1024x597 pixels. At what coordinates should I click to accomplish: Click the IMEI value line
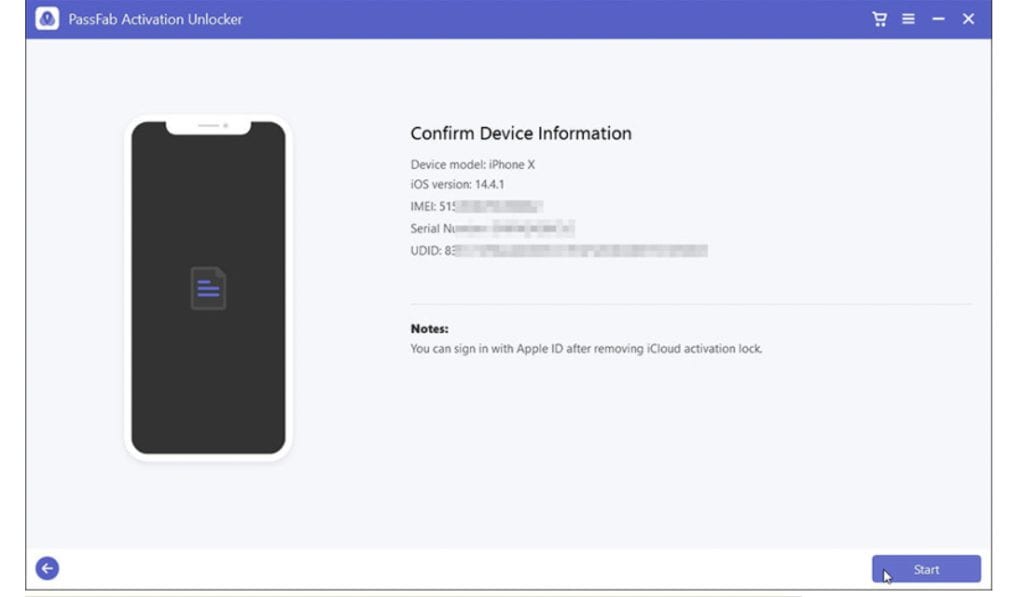477,206
